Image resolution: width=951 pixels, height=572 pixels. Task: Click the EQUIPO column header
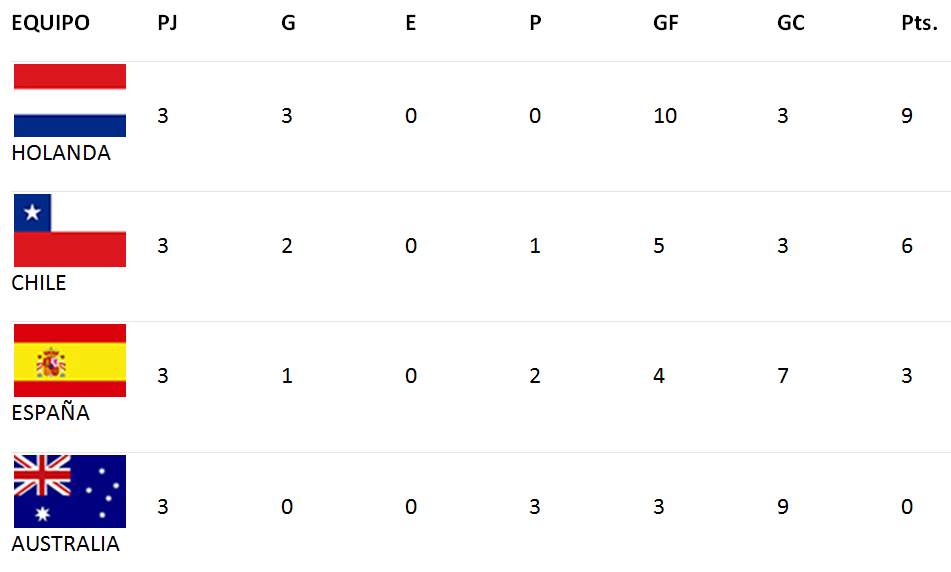(50, 23)
